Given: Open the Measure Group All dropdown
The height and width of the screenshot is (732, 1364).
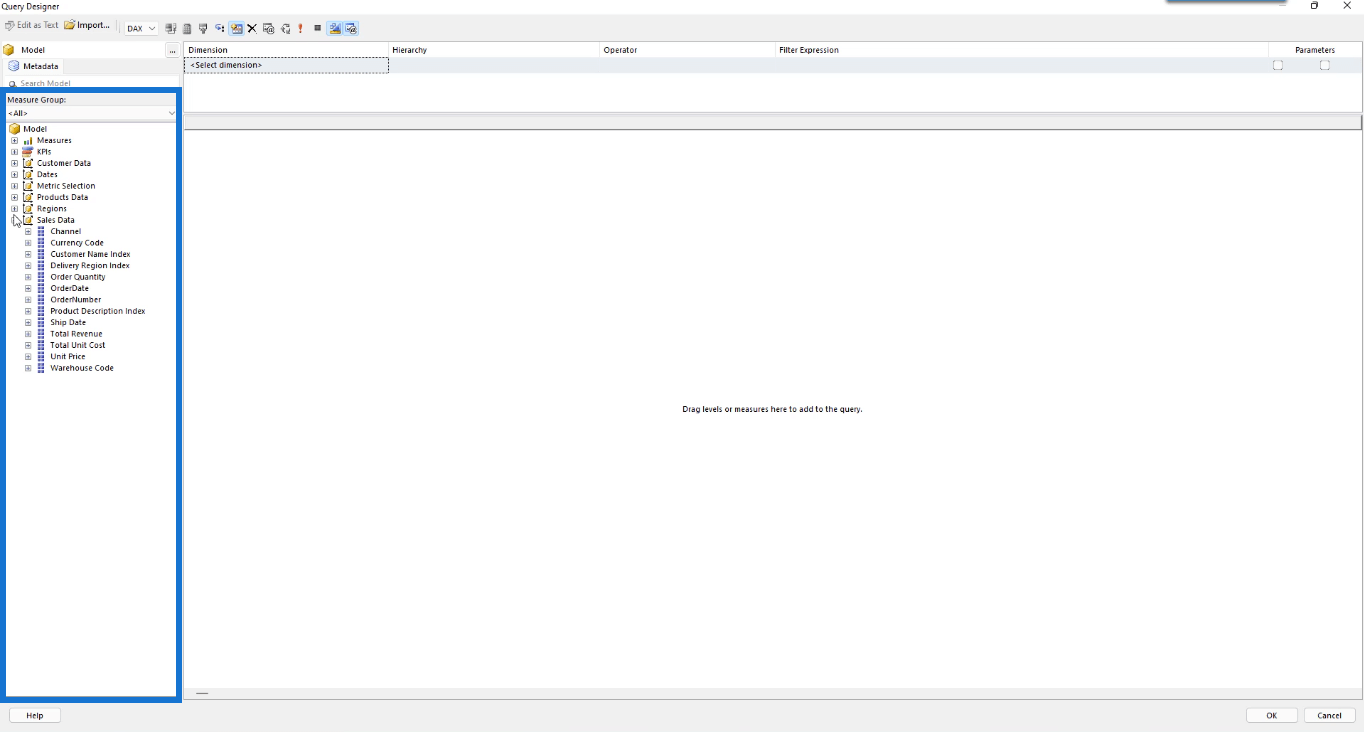Looking at the screenshot, I should click(x=91, y=113).
